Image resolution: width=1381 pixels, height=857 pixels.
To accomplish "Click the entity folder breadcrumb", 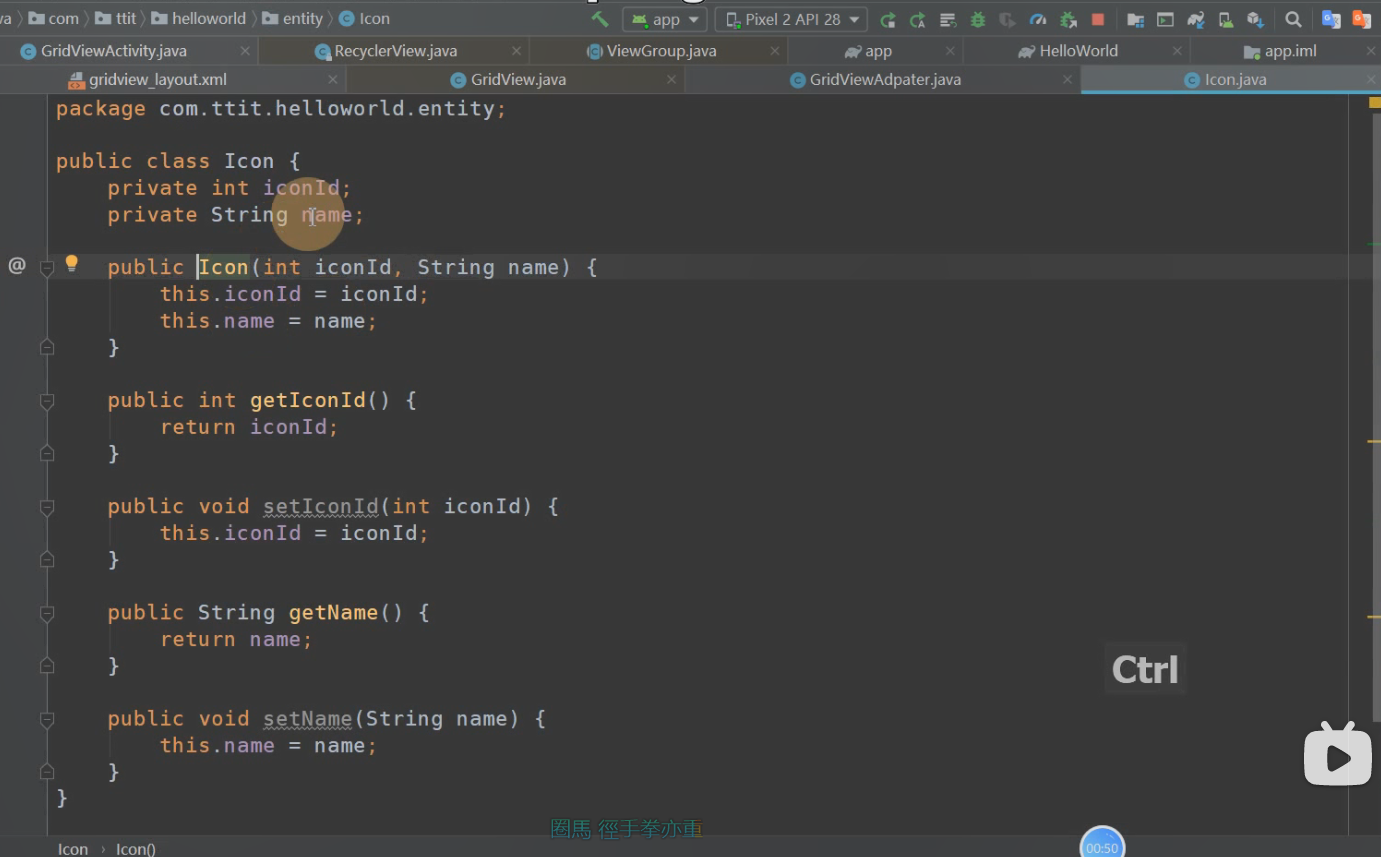I will click(x=292, y=18).
